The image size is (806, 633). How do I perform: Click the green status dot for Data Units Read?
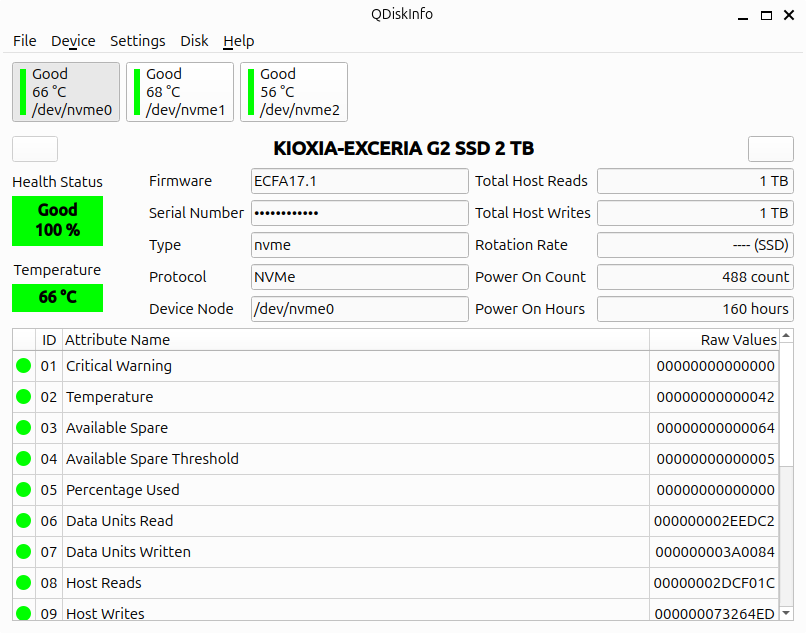tap(24, 520)
